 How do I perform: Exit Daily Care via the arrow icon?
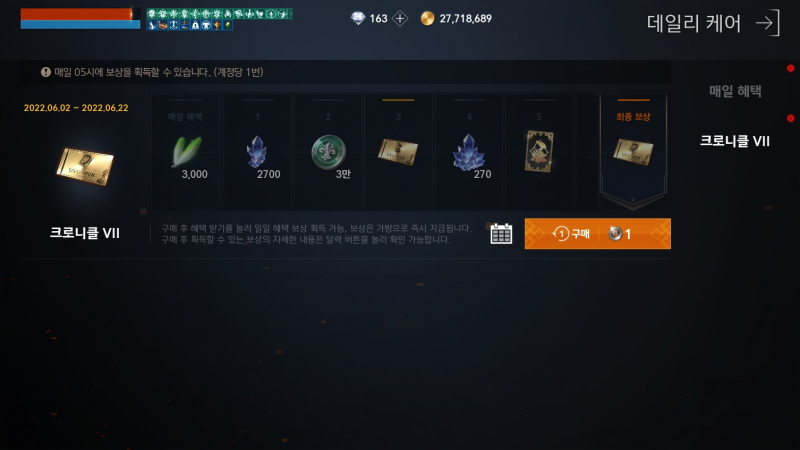pyautogui.click(x=768, y=23)
